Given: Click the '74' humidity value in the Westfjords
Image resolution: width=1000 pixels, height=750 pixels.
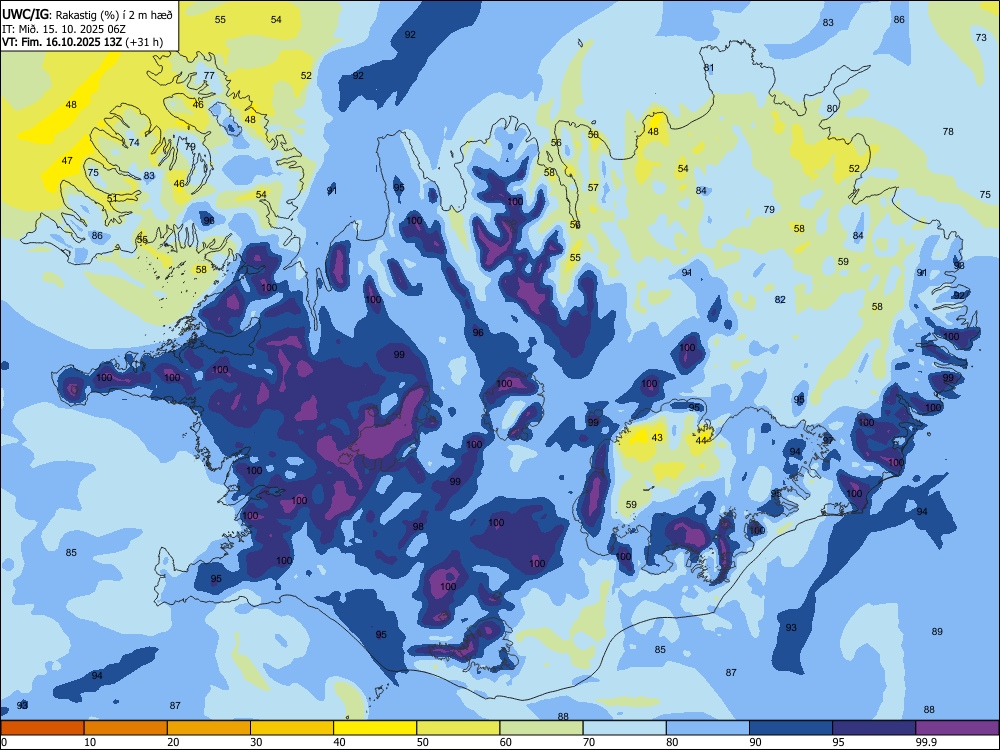Looking at the screenshot, I should (134, 142).
